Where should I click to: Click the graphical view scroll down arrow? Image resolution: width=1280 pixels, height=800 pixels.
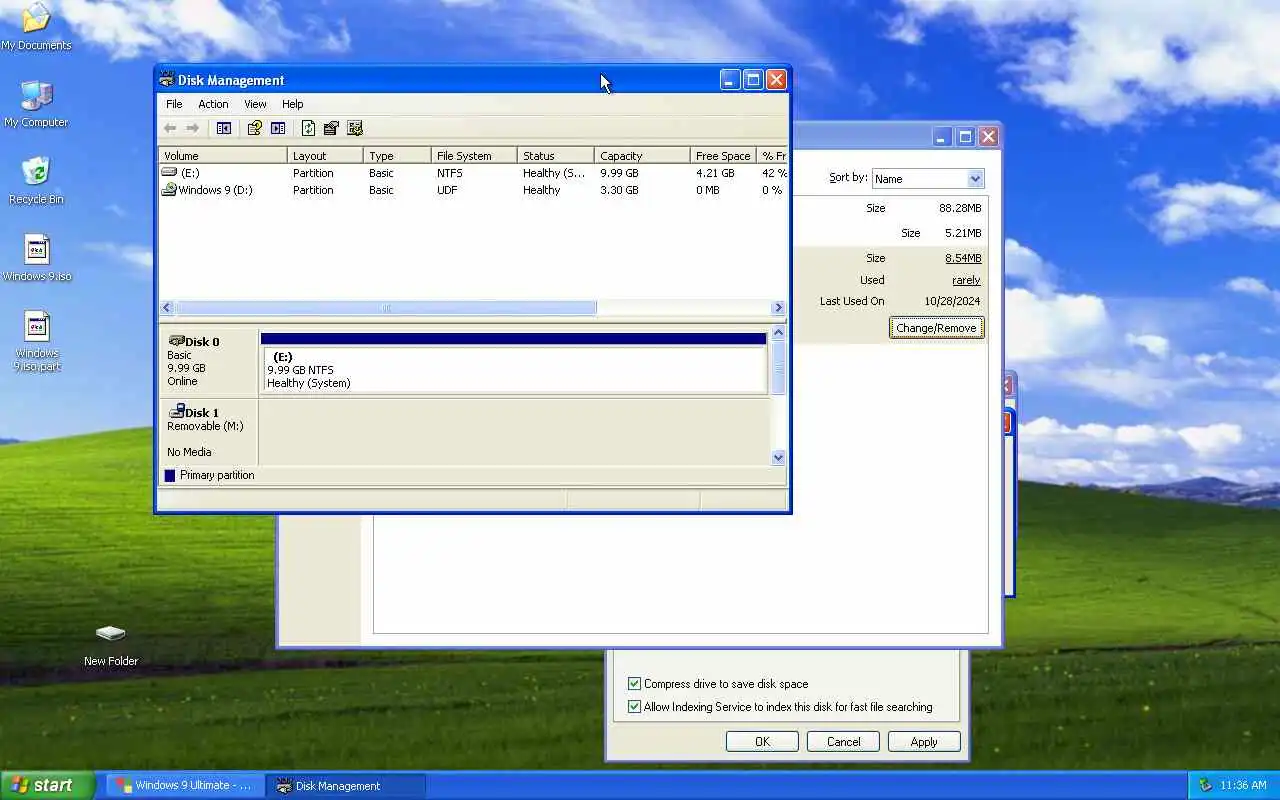tap(779, 457)
